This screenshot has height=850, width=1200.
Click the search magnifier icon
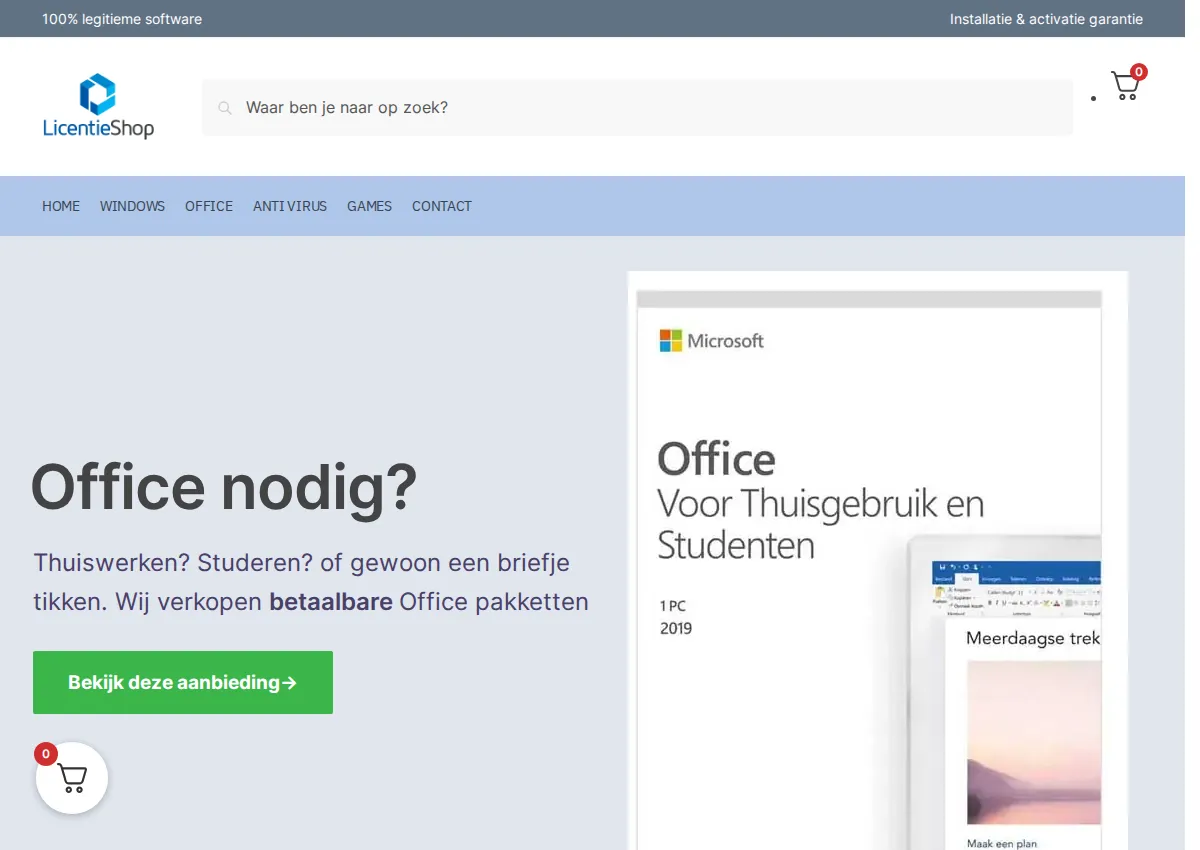coord(225,108)
